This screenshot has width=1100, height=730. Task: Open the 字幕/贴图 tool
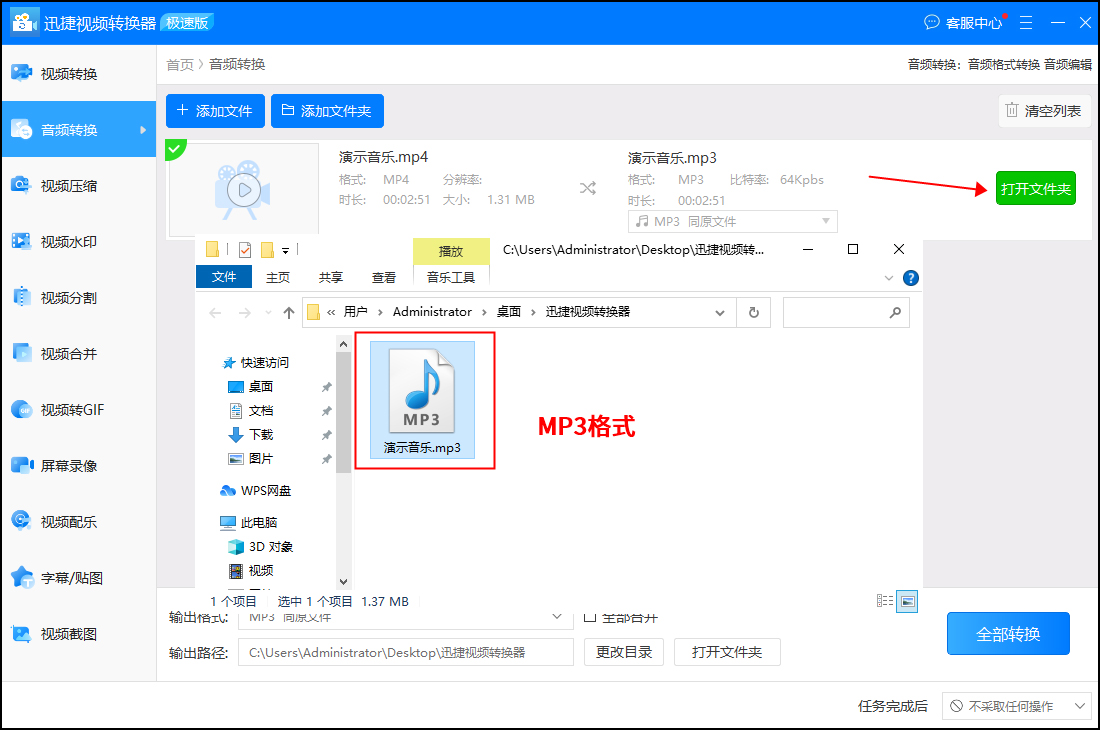79,575
